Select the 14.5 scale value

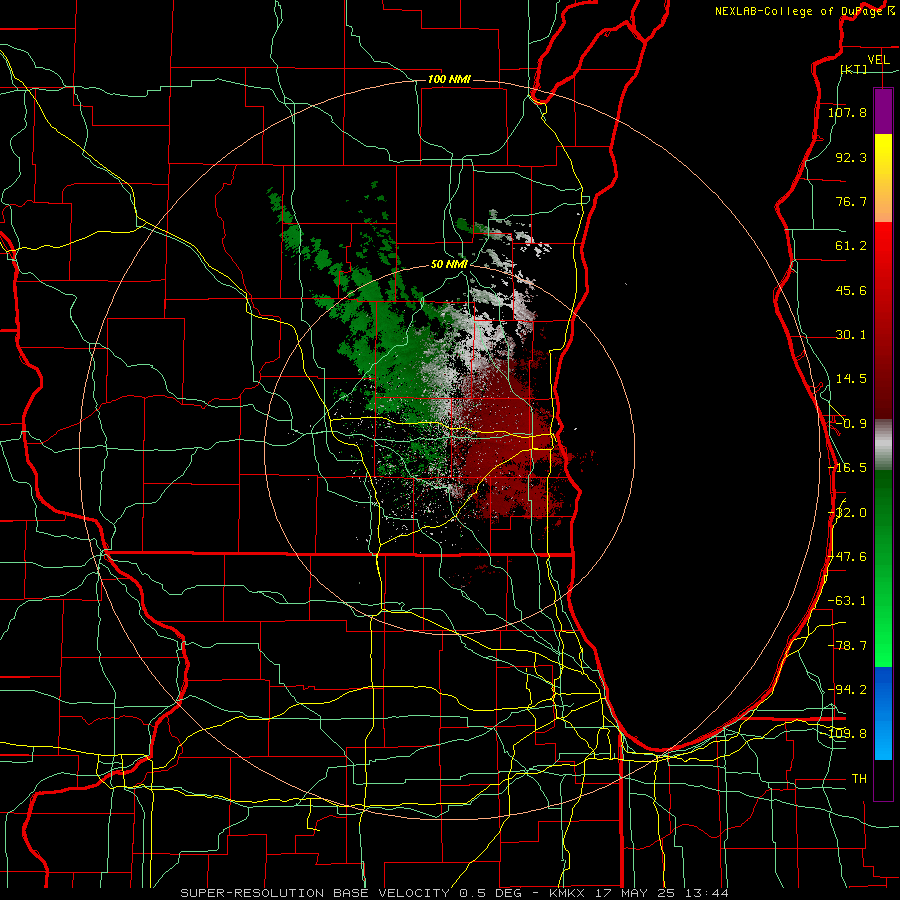[851, 379]
